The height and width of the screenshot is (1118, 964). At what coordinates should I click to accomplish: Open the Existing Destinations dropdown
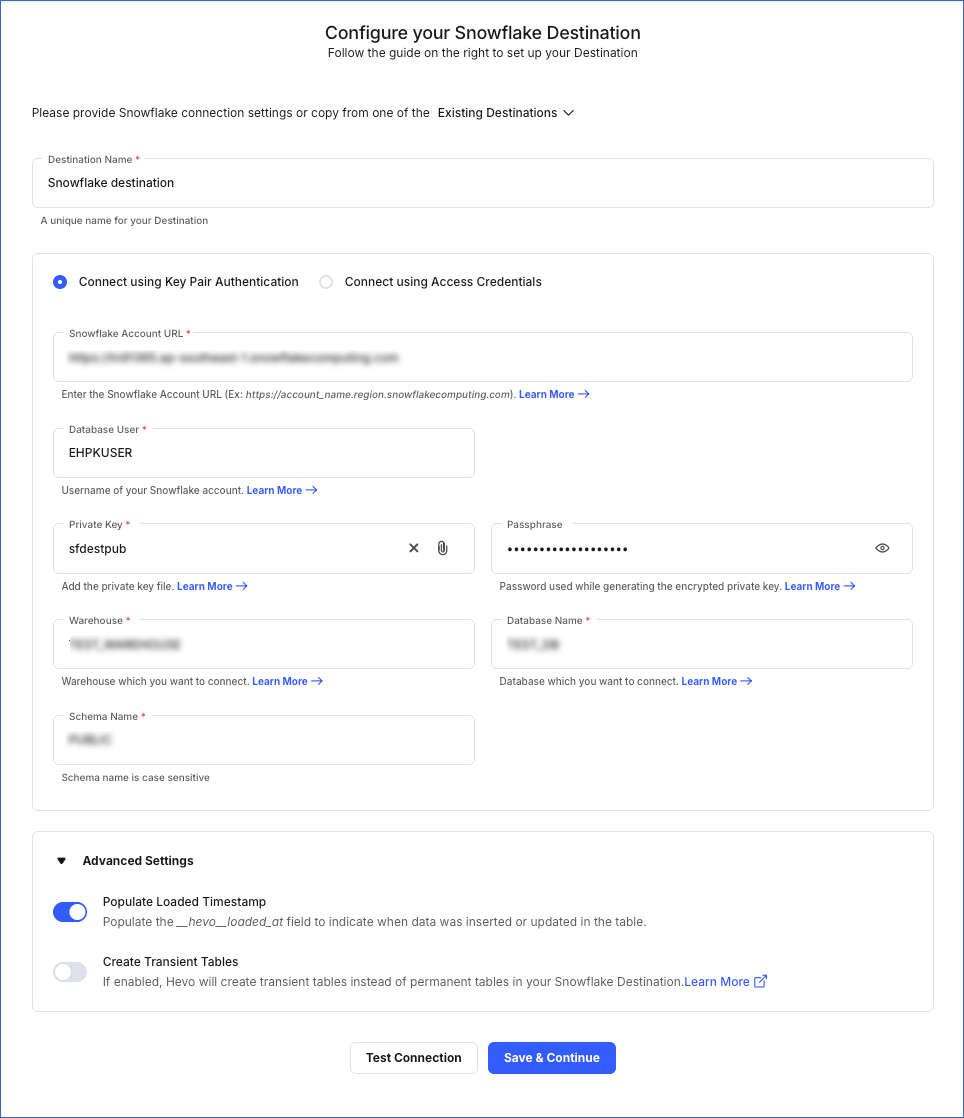coord(505,113)
